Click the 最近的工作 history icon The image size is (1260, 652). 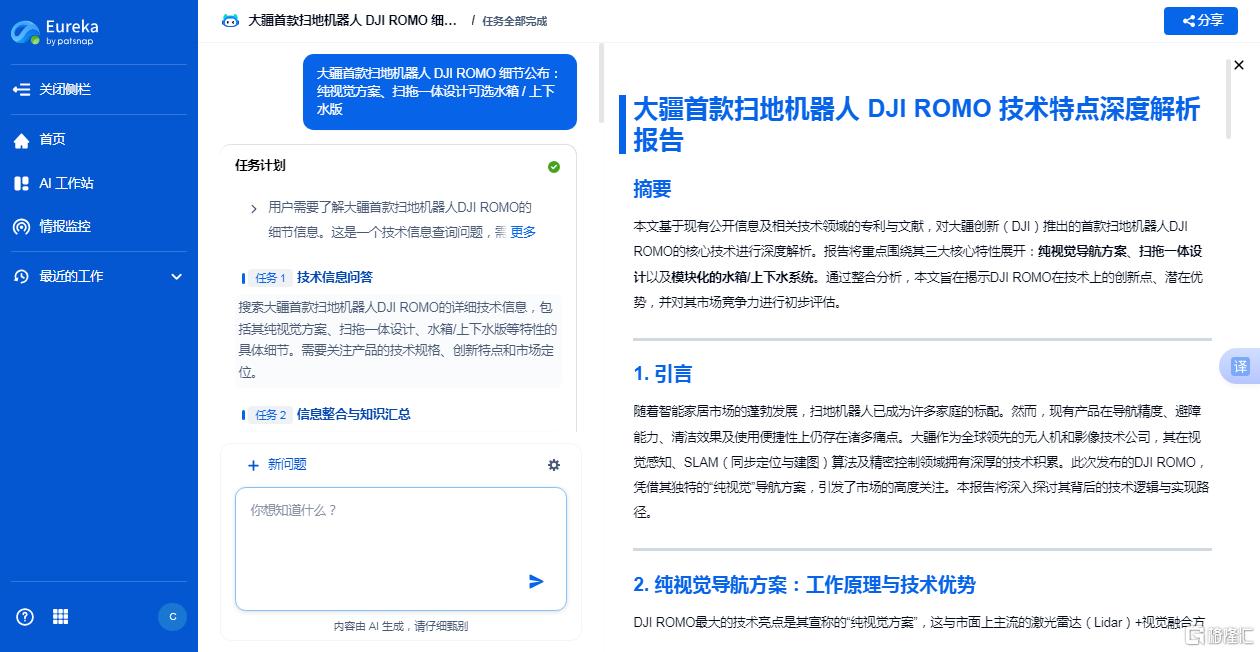[21, 277]
